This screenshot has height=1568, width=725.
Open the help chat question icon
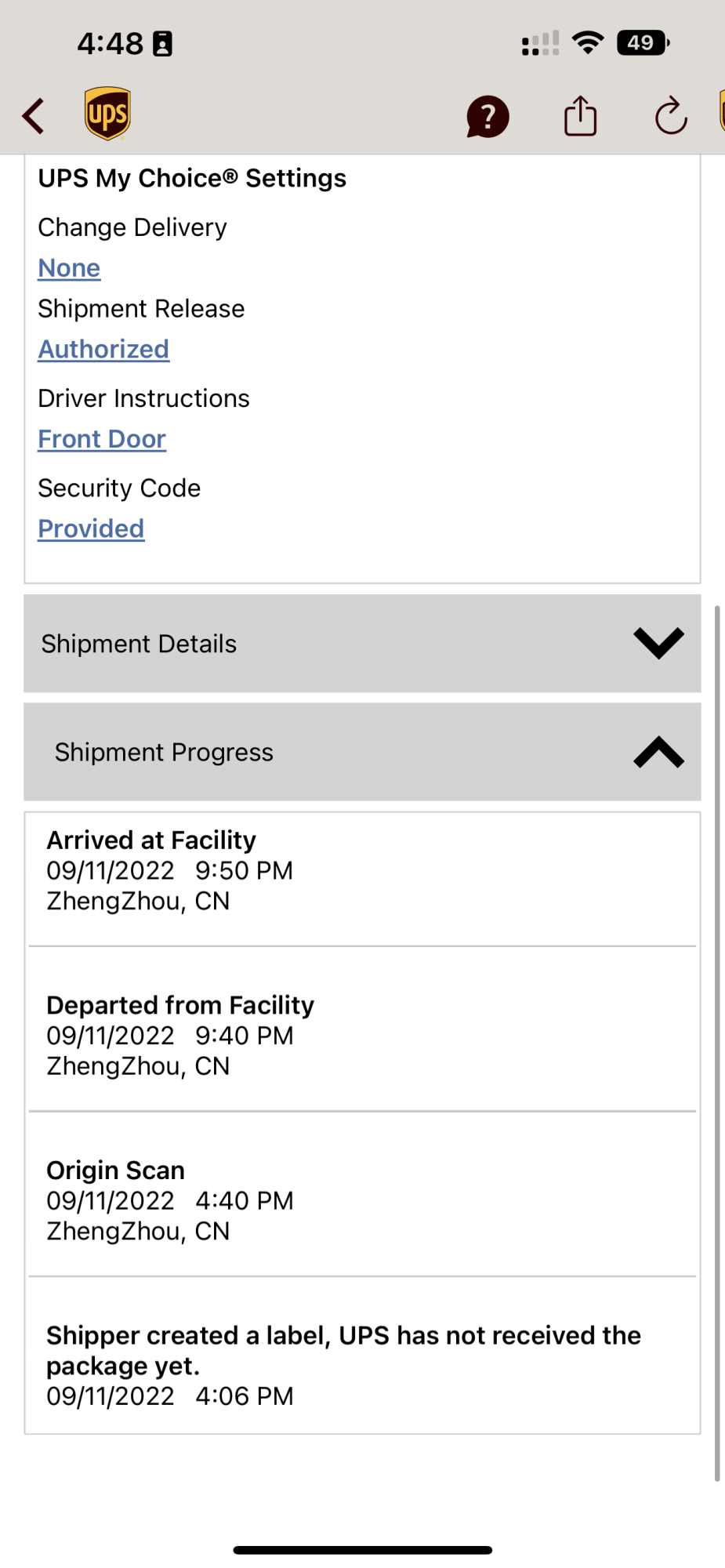488,117
